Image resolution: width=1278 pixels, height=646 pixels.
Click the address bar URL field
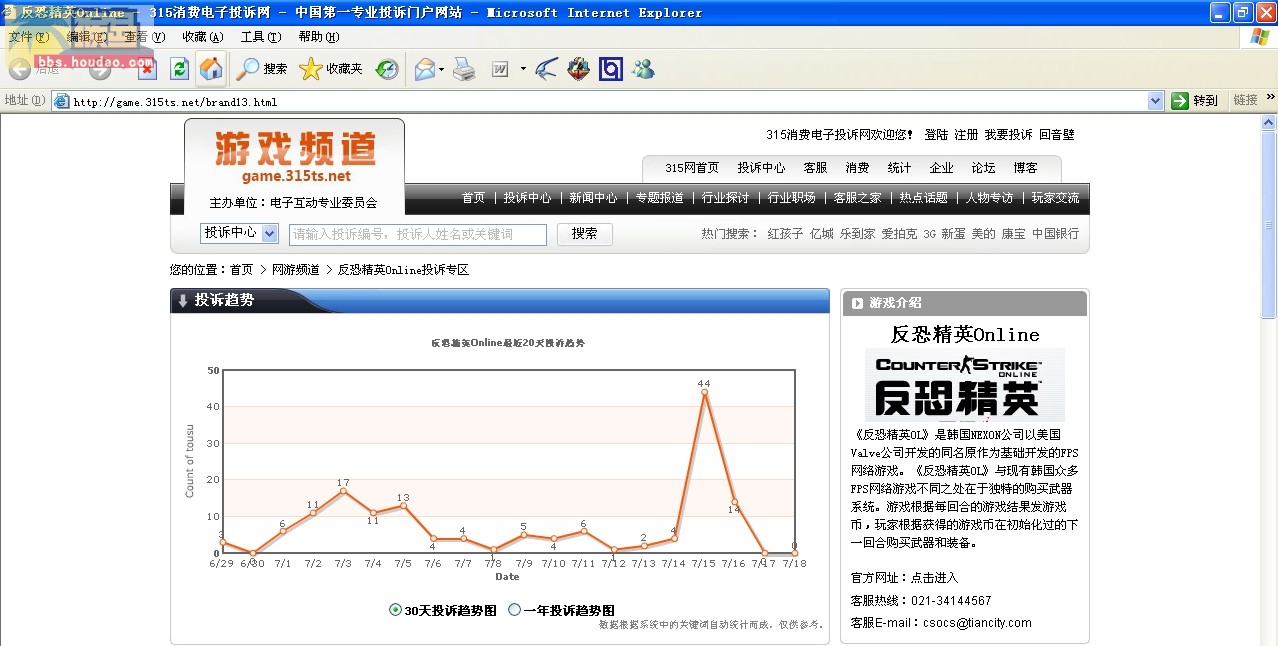click(608, 101)
